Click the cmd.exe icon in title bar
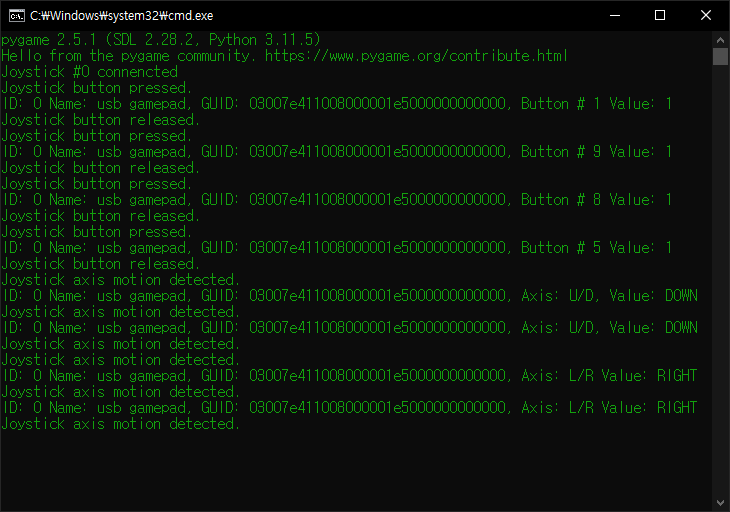 coord(17,16)
